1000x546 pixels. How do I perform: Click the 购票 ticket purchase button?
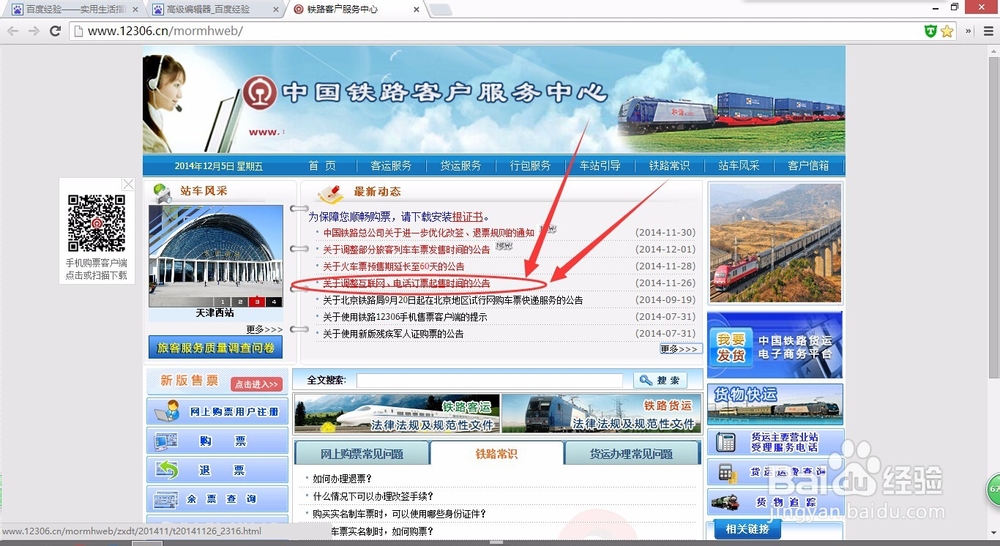pyautogui.click(x=217, y=441)
